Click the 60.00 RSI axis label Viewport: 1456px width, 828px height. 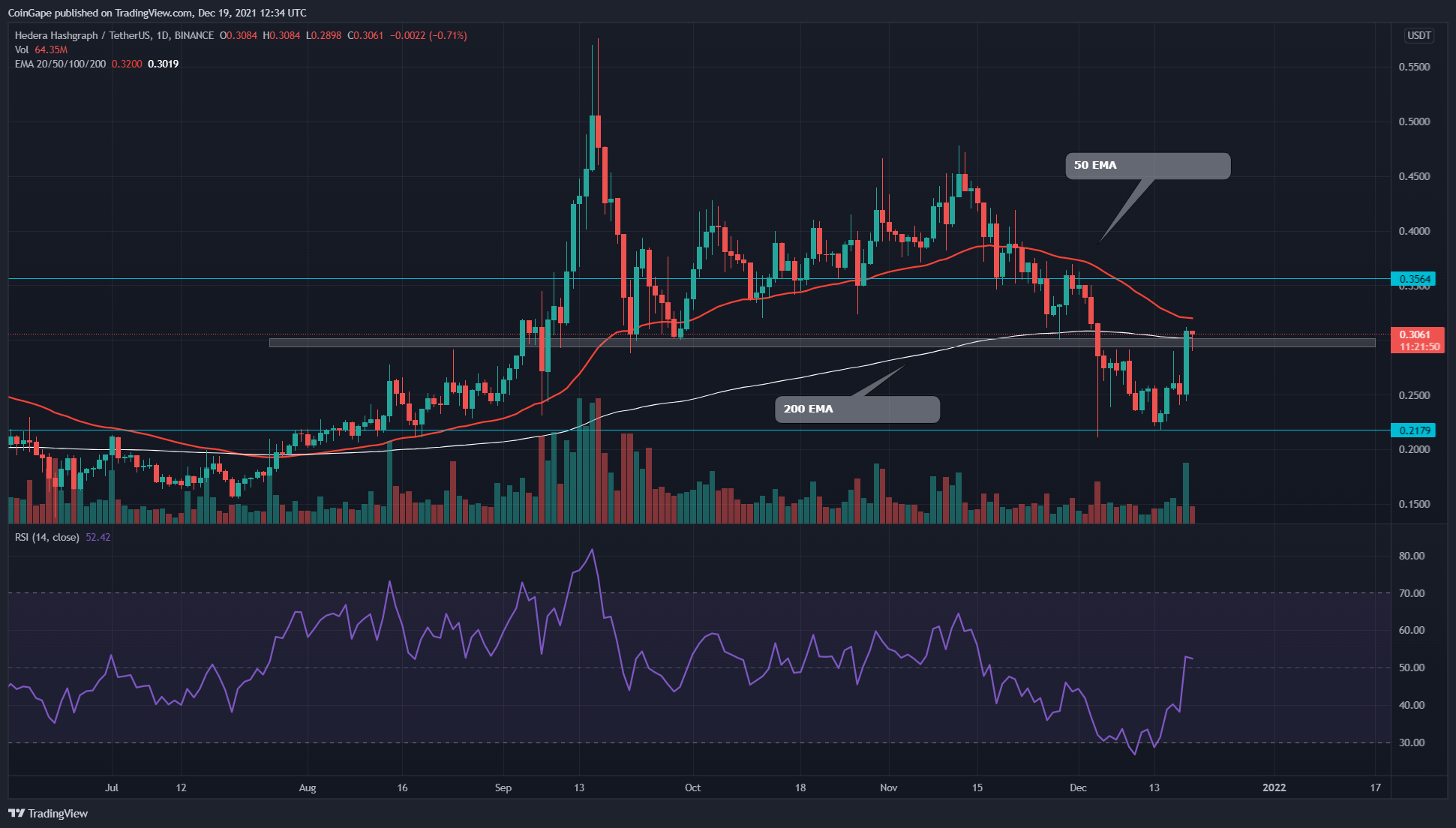1412,630
